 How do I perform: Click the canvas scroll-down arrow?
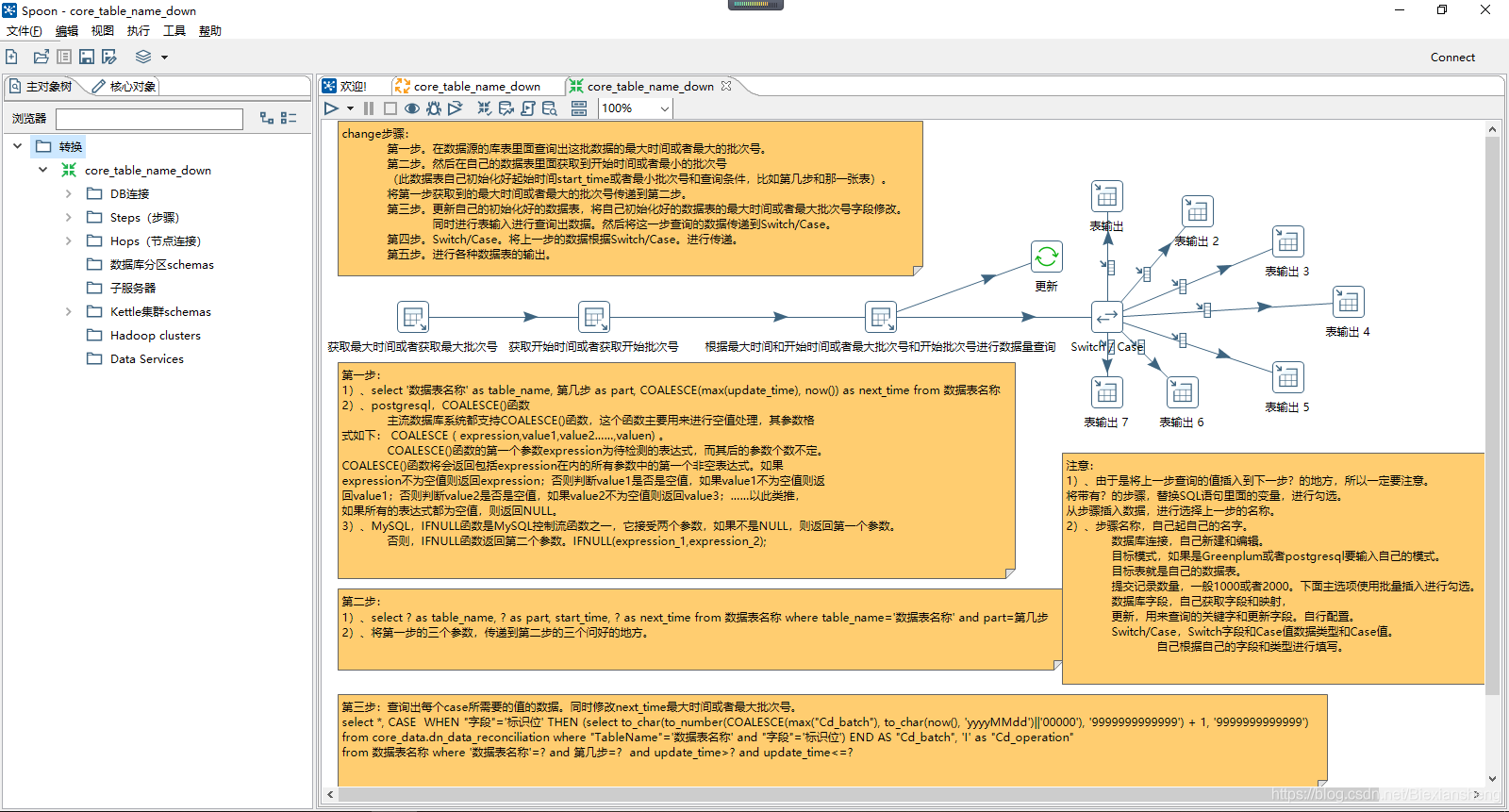(1492, 779)
